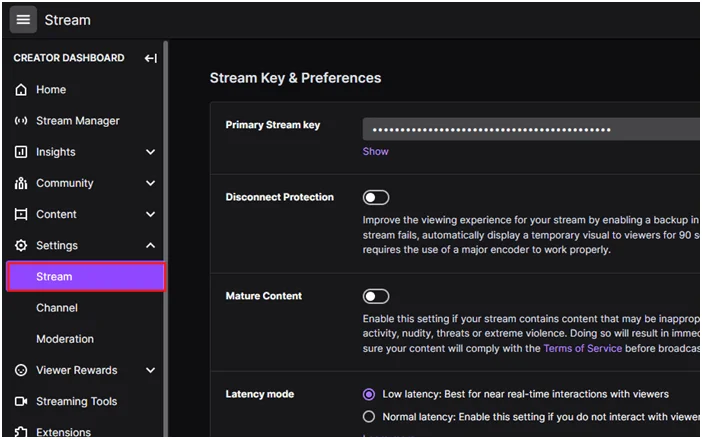702x439 pixels.
Task: Click the Settings gear icon
Action: point(21,245)
